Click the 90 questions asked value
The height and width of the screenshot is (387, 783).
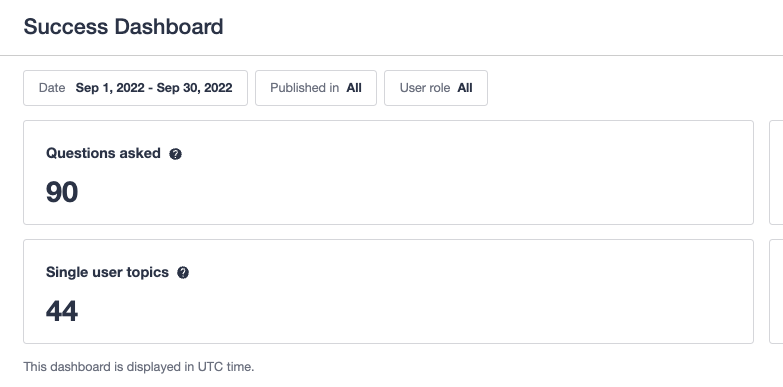62,192
